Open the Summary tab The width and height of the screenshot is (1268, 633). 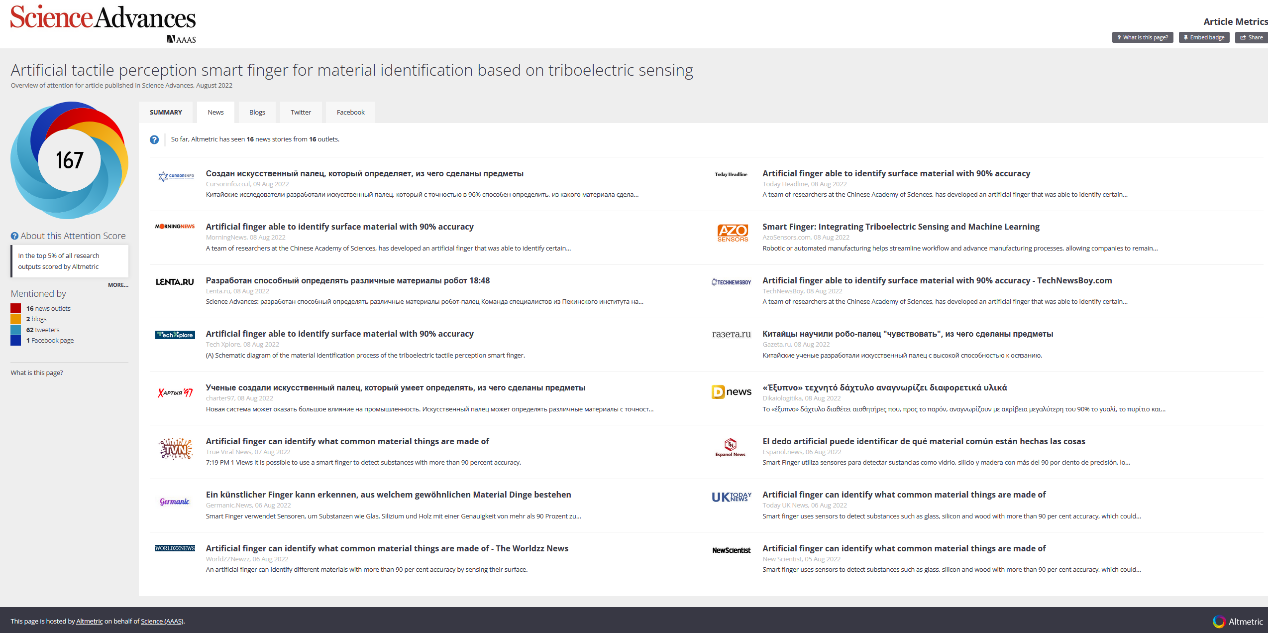[x=166, y=113]
